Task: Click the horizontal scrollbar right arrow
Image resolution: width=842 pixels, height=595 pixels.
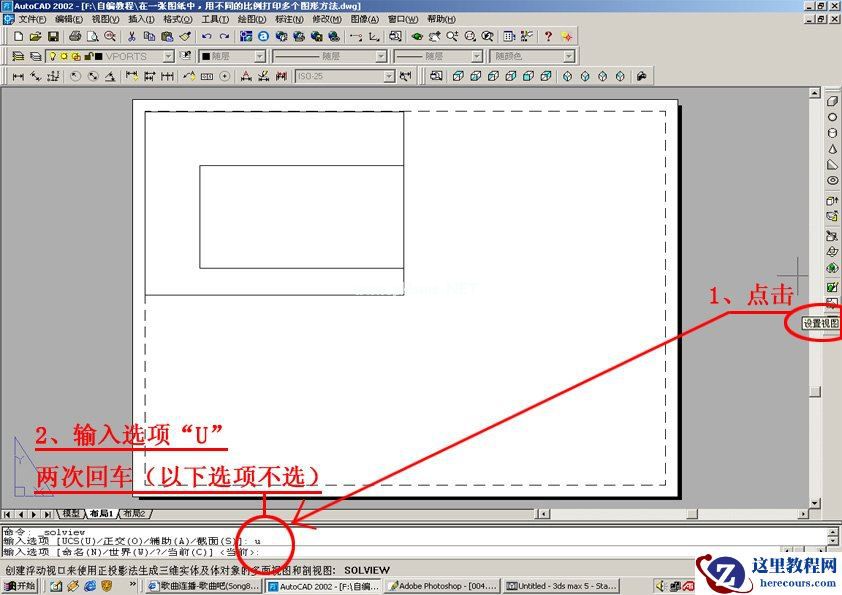Action: [x=803, y=514]
